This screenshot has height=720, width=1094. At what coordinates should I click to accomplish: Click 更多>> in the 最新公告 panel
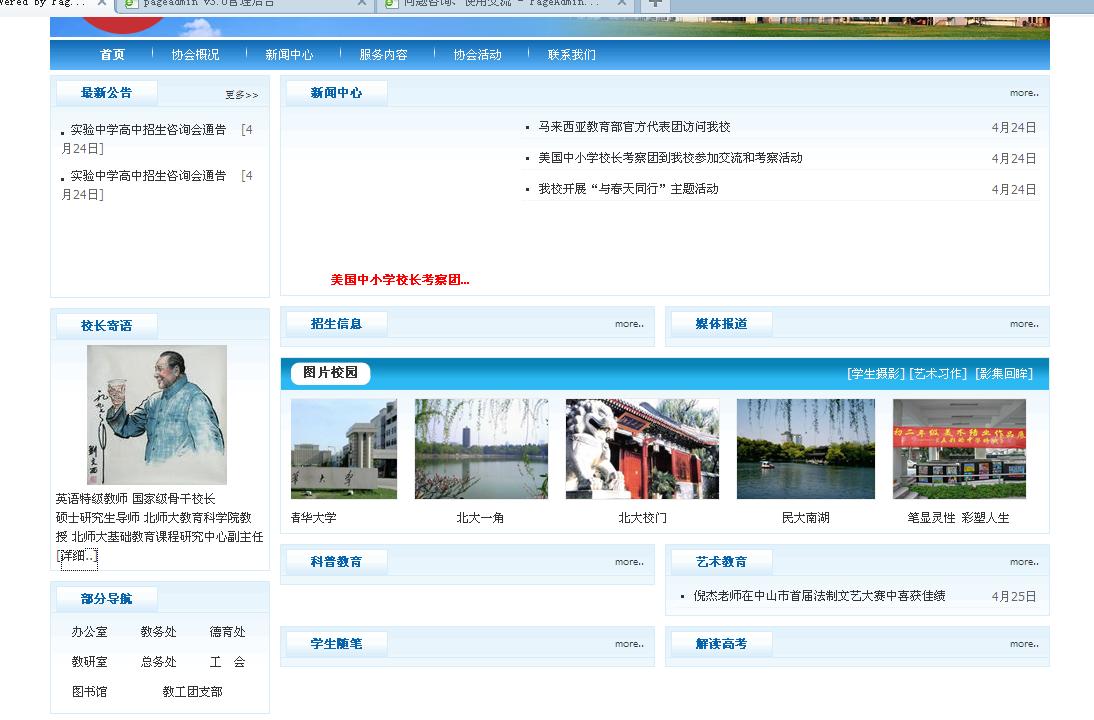[241, 95]
